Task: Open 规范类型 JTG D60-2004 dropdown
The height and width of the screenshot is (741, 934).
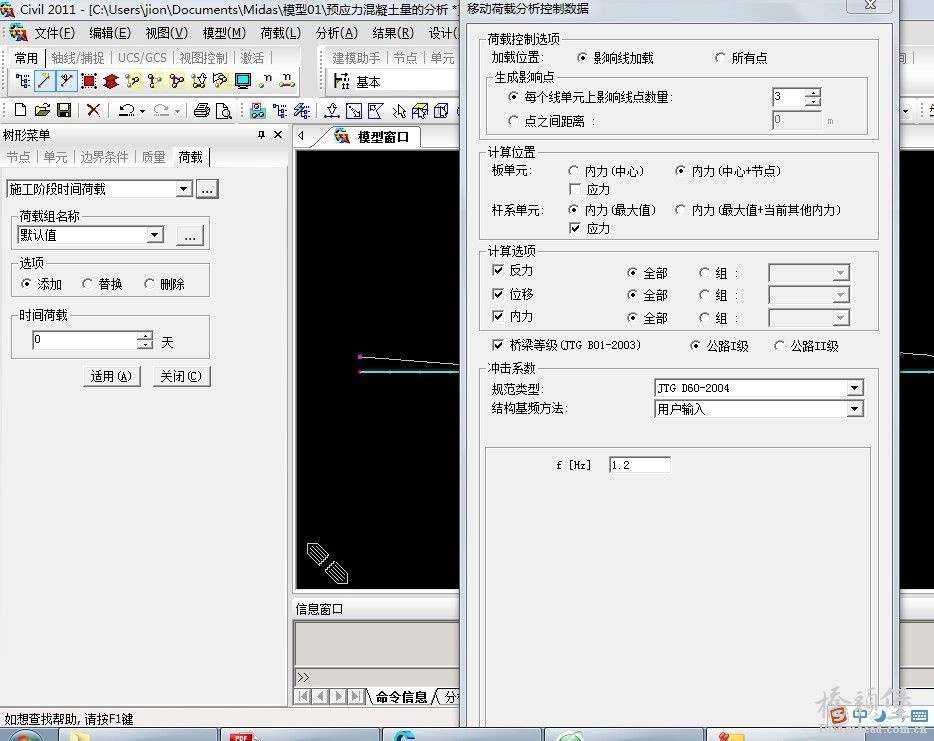Action: click(x=855, y=388)
